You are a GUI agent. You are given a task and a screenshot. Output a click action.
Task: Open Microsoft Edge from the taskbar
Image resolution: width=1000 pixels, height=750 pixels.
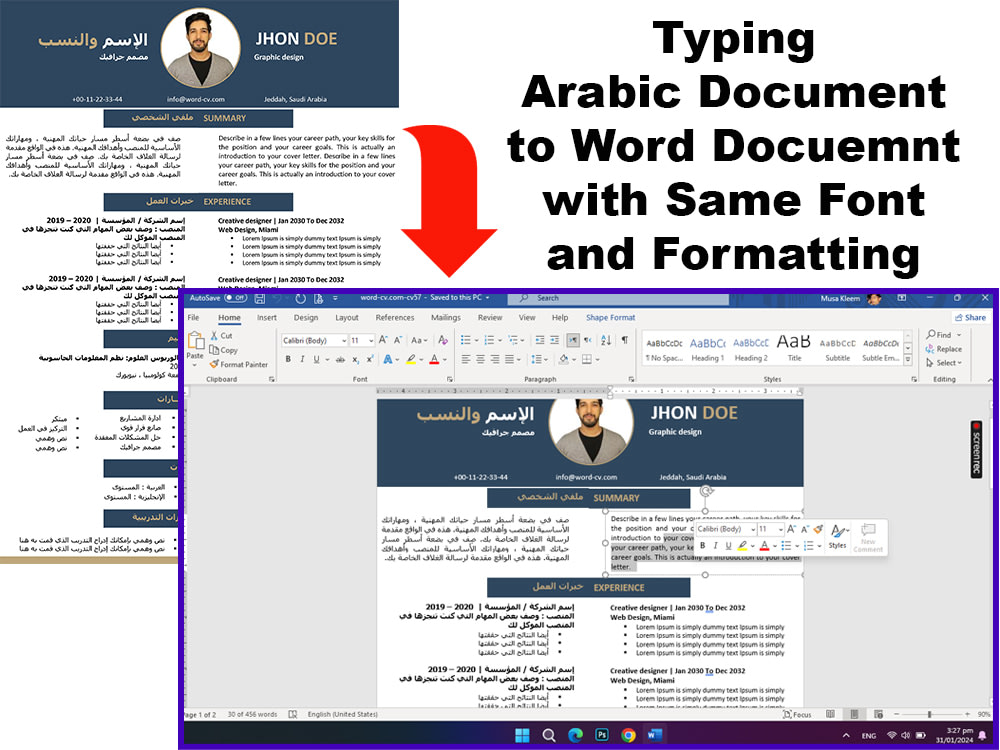[575, 735]
